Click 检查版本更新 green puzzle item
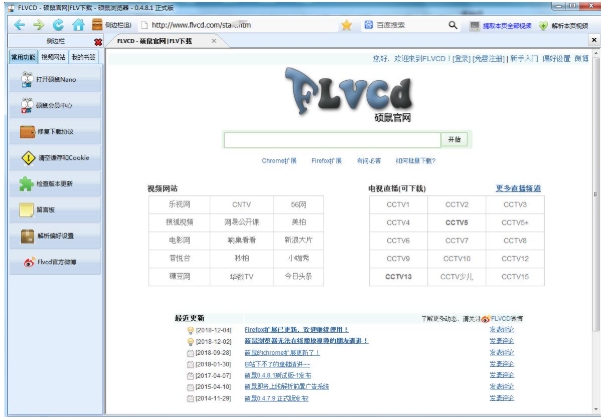This screenshot has width=601, height=417. tap(55, 184)
